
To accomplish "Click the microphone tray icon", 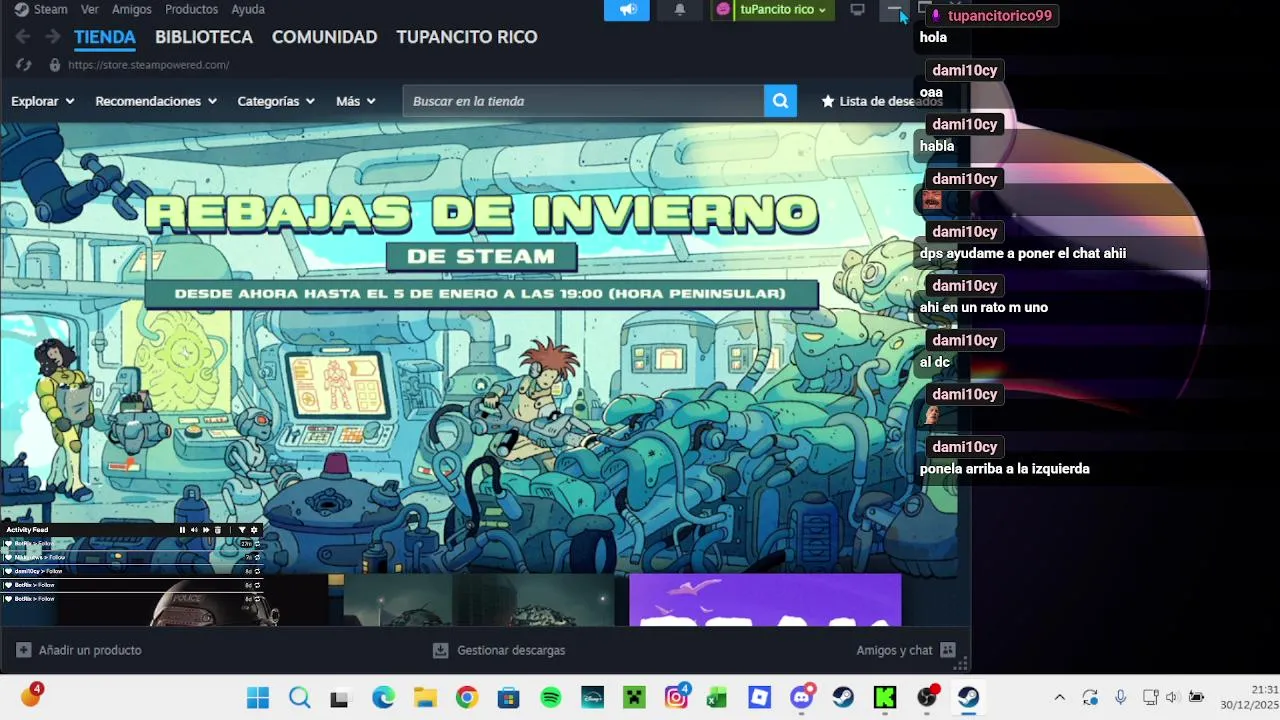I will tap(1120, 697).
